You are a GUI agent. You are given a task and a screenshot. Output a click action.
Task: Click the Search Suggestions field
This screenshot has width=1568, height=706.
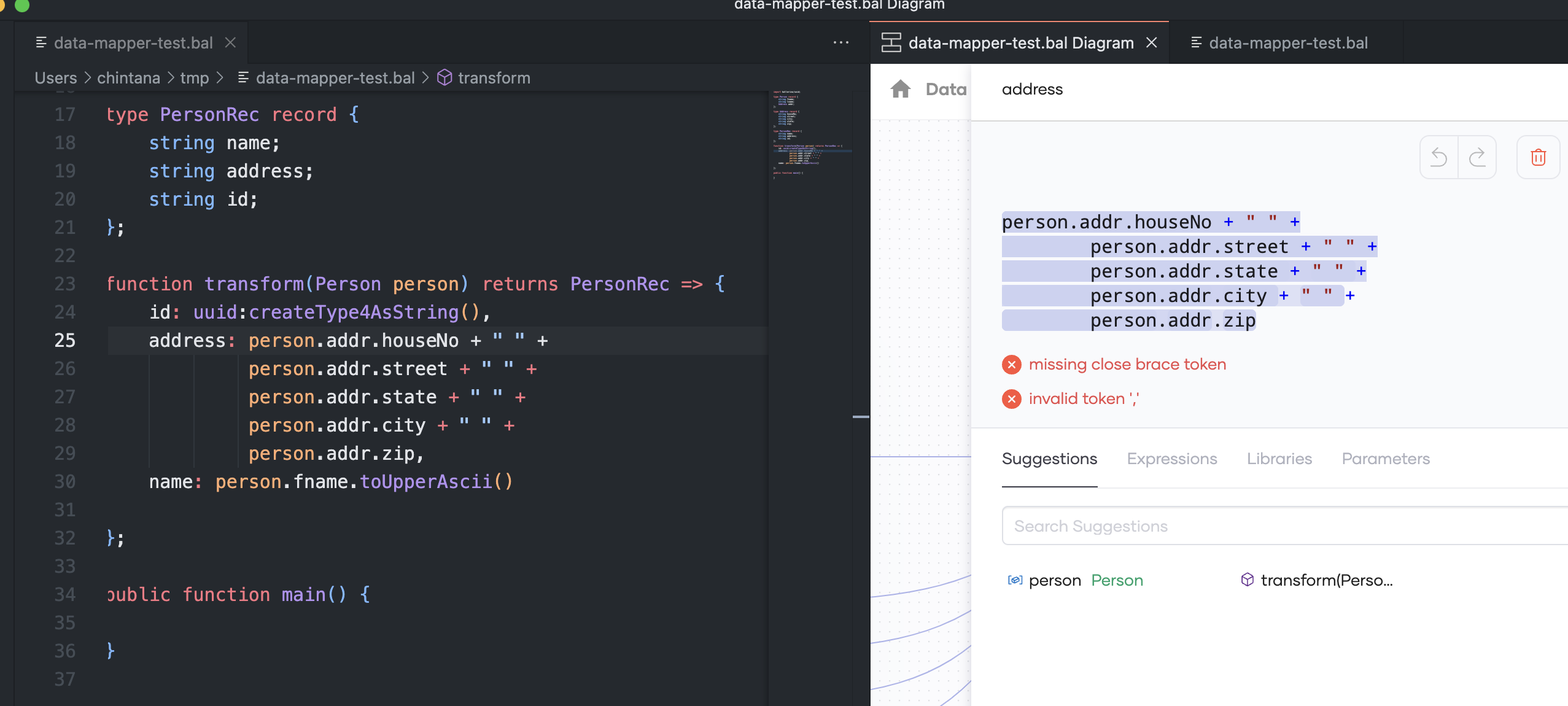point(1228,526)
